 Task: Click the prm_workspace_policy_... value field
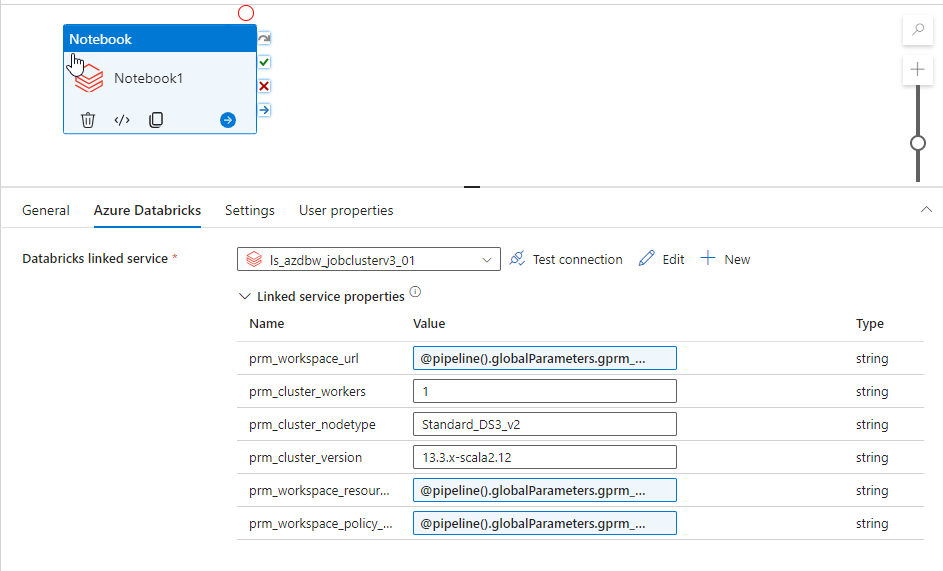tap(545, 523)
